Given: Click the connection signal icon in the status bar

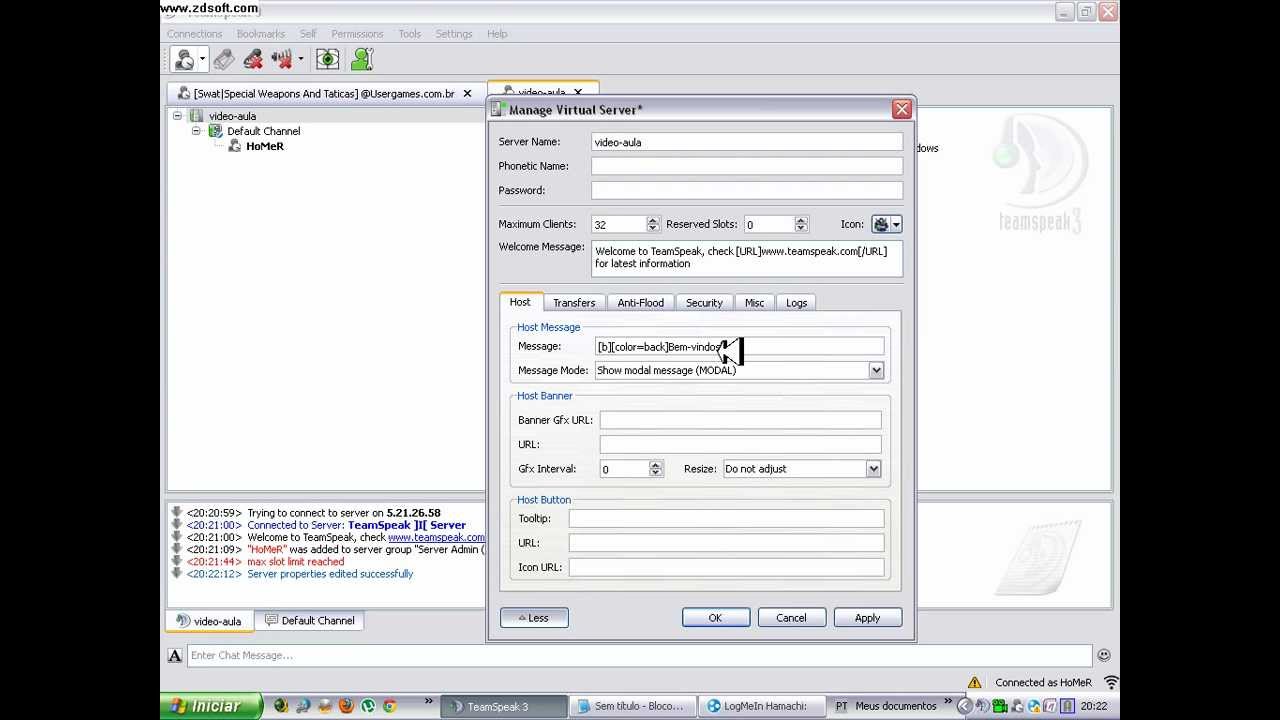Looking at the screenshot, I should coord(1111,683).
